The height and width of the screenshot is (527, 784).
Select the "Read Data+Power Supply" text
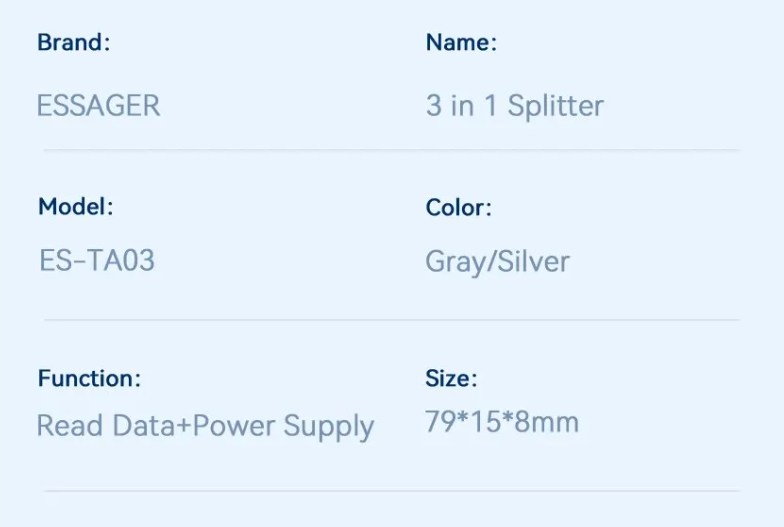point(205,426)
